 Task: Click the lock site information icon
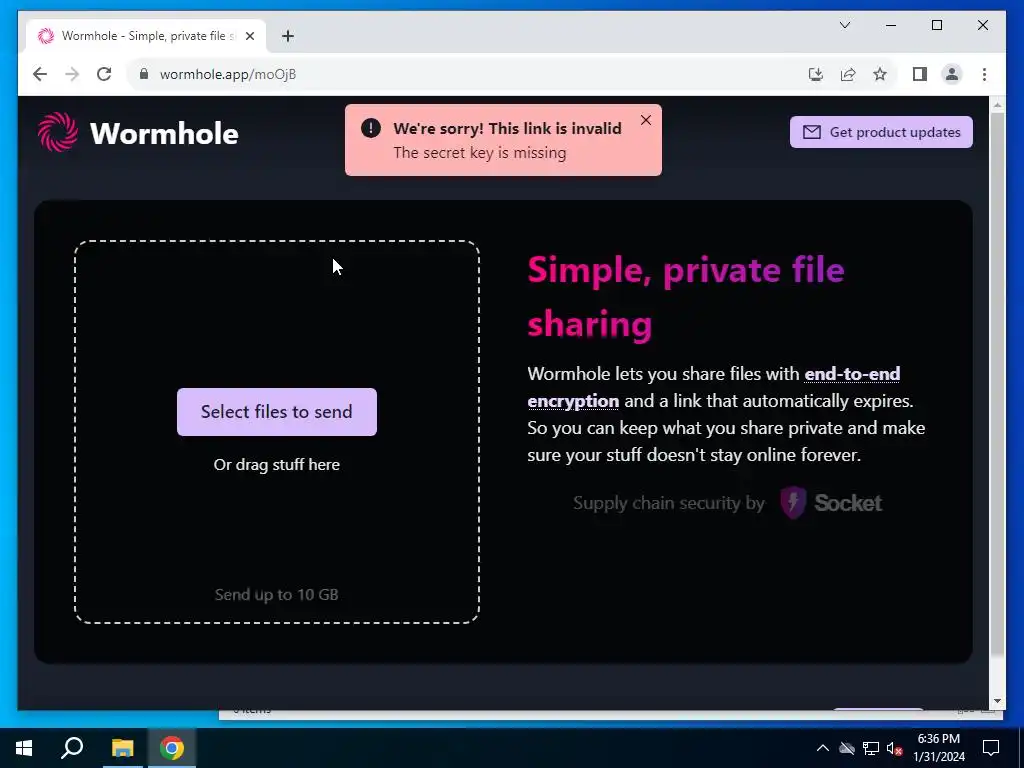click(x=144, y=74)
